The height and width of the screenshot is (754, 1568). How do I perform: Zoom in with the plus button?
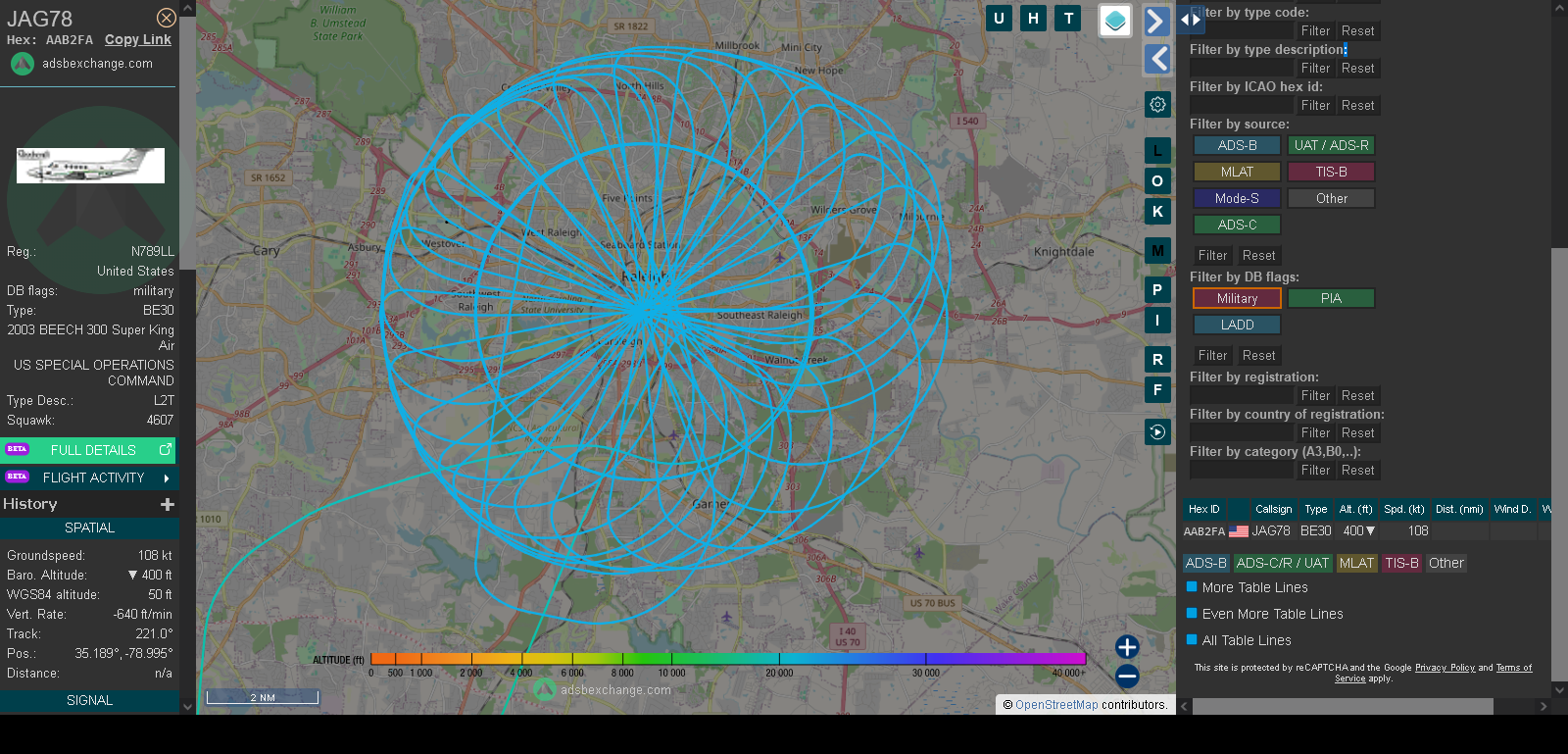click(x=1127, y=646)
